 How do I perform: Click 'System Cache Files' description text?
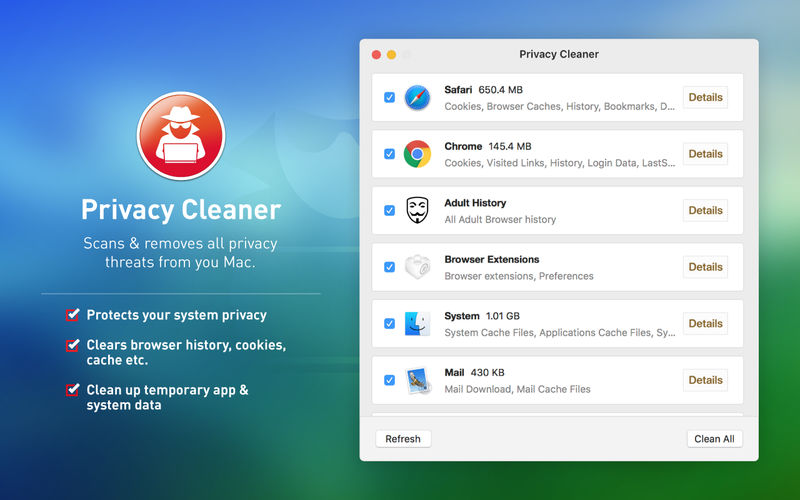point(560,333)
